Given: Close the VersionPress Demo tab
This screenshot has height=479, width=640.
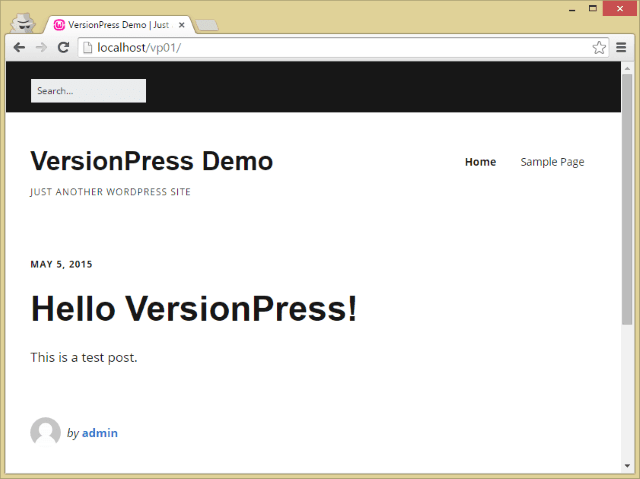Looking at the screenshot, I should (182, 25).
